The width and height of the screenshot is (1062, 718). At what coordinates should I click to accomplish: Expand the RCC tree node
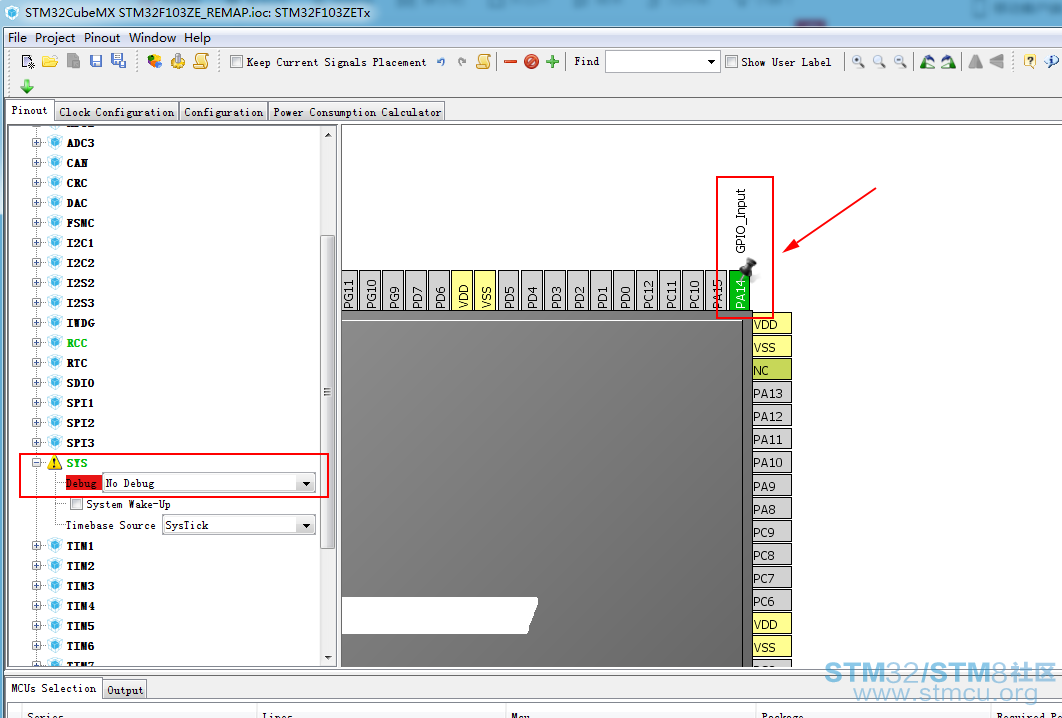coord(37,343)
